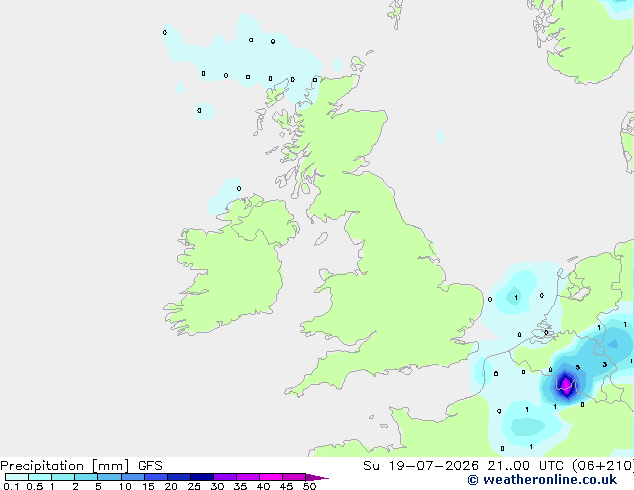Click the '0.1' legend scale label
Viewport: 634px width, 490px height.
click(x=11, y=486)
